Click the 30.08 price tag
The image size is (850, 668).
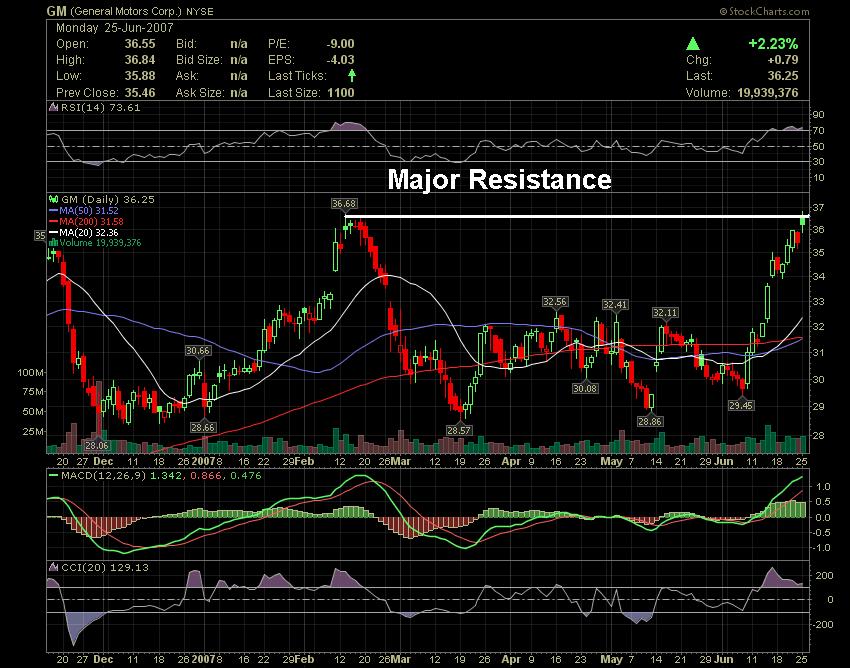(x=585, y=388)
